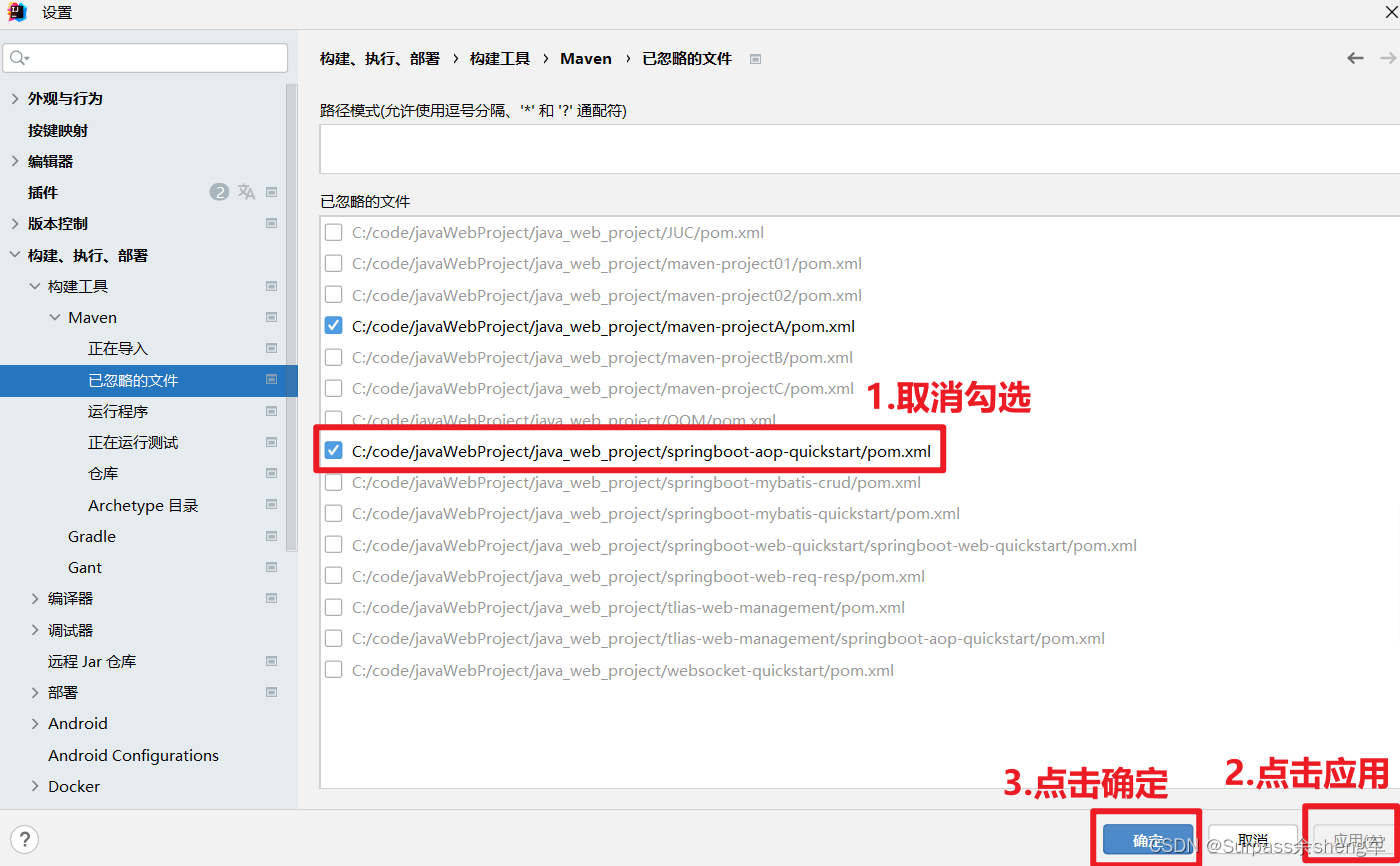Toggle checkbox for websocket-quickstart/pom.xml
This screenshot has height=866, width=1400.
[x=334, y=670]
